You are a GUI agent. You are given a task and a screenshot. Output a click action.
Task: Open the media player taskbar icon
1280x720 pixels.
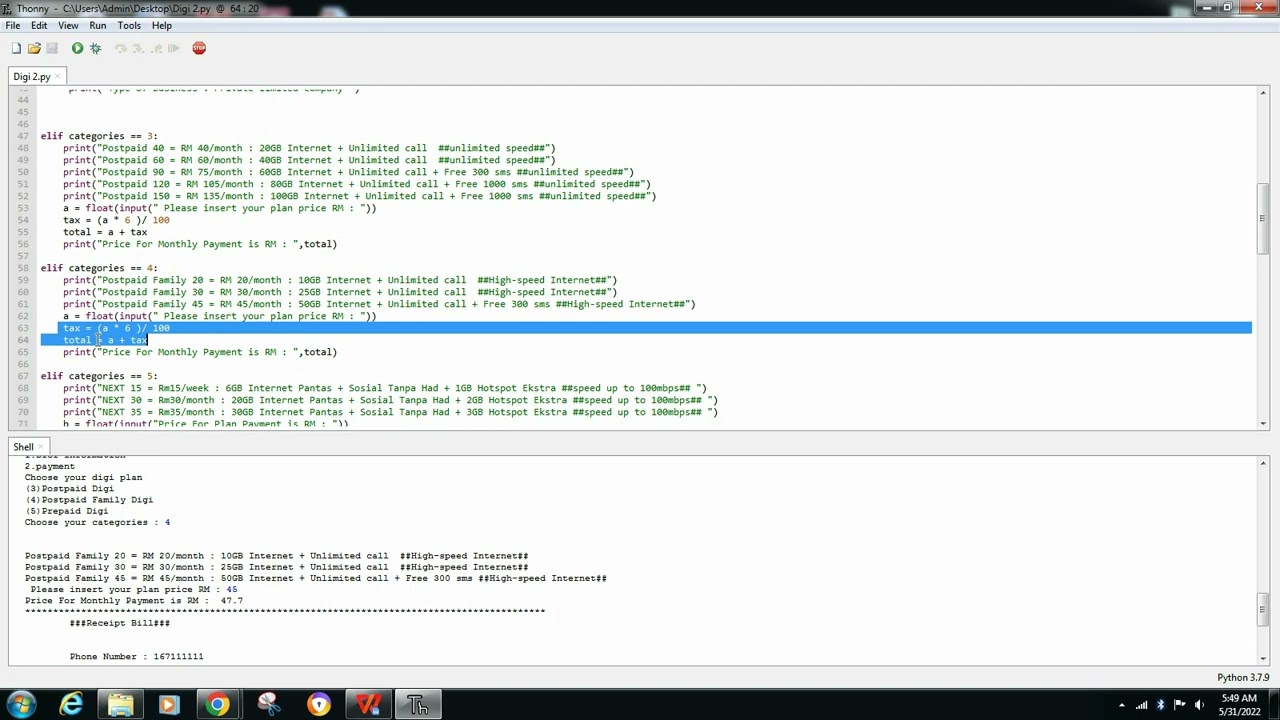tap(169, 705)
